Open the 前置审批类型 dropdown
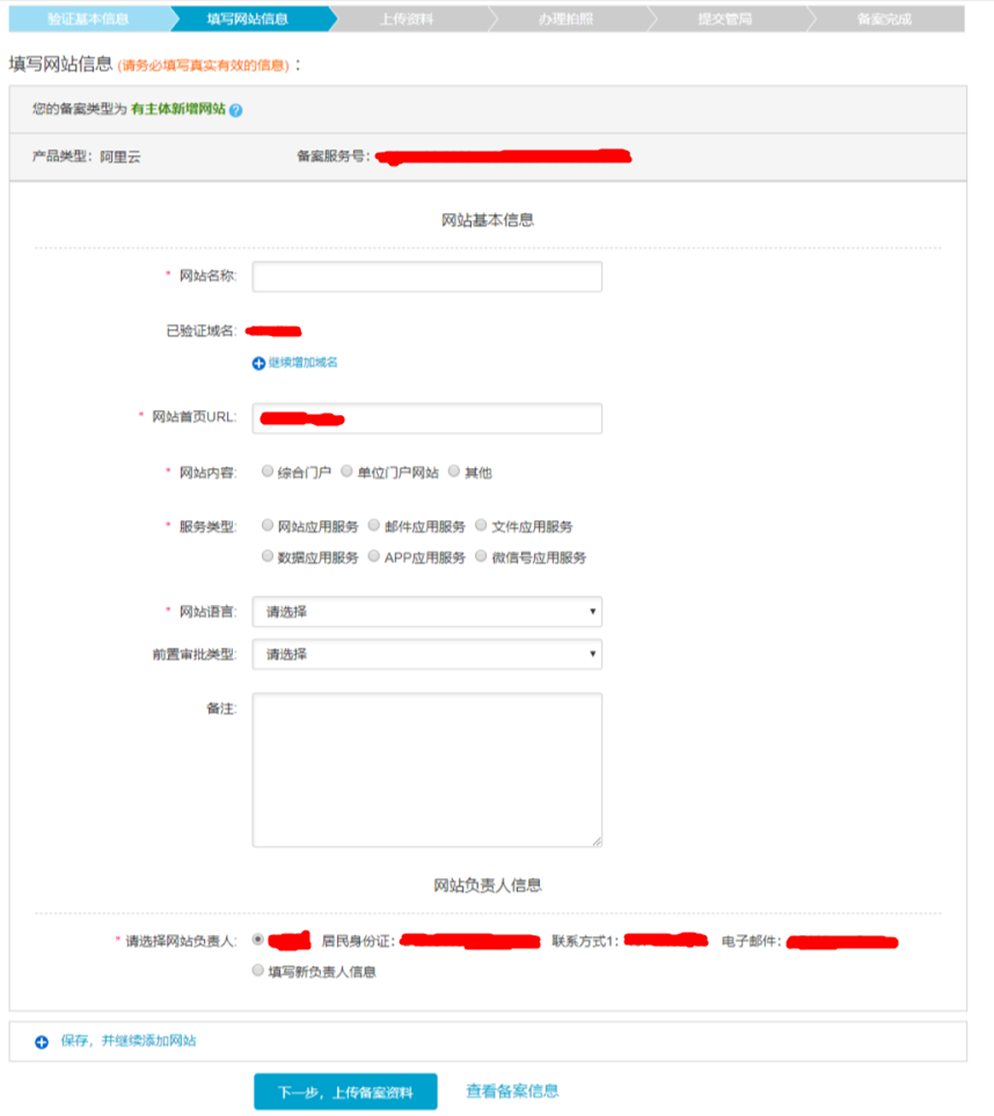994x1116 pixels. pos(427,654)
